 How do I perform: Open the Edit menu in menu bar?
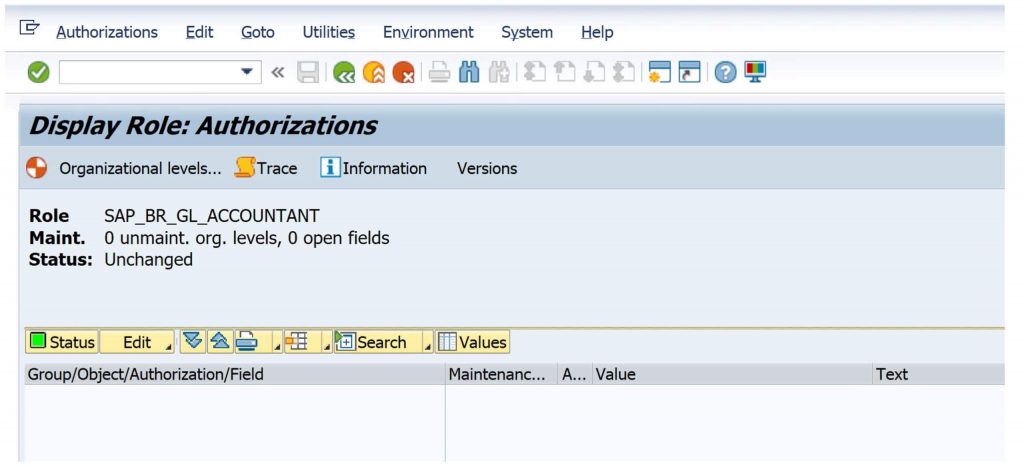[199, 32]
